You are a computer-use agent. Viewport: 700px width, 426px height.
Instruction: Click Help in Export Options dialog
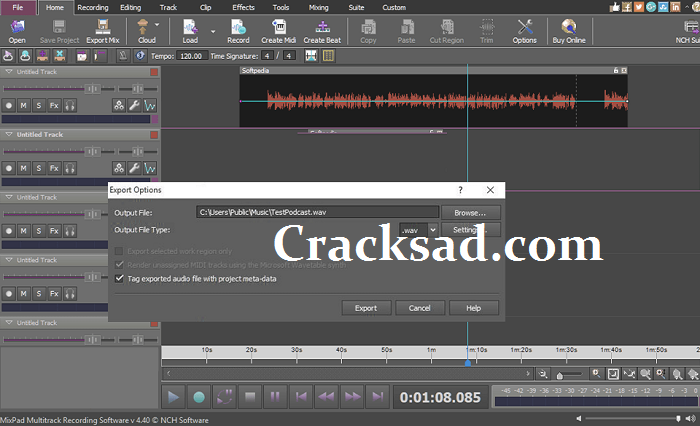(x=474, y=308)
